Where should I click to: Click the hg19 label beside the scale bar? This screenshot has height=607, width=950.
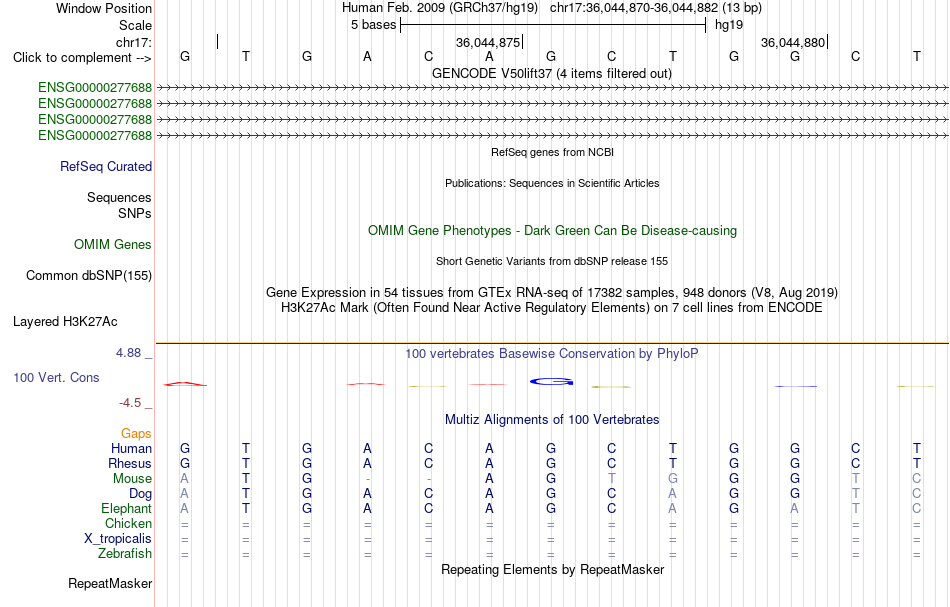pyautogui.click(x=729, y=25)
